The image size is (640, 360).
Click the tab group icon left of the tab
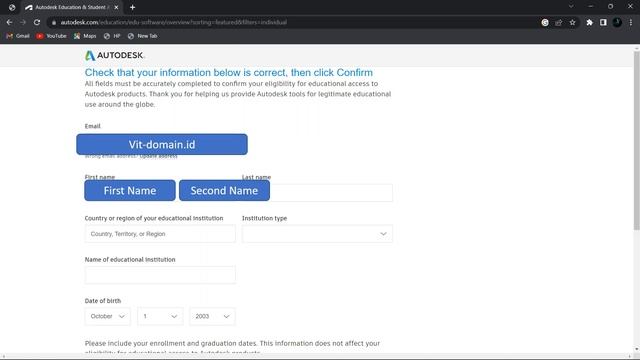12,7
